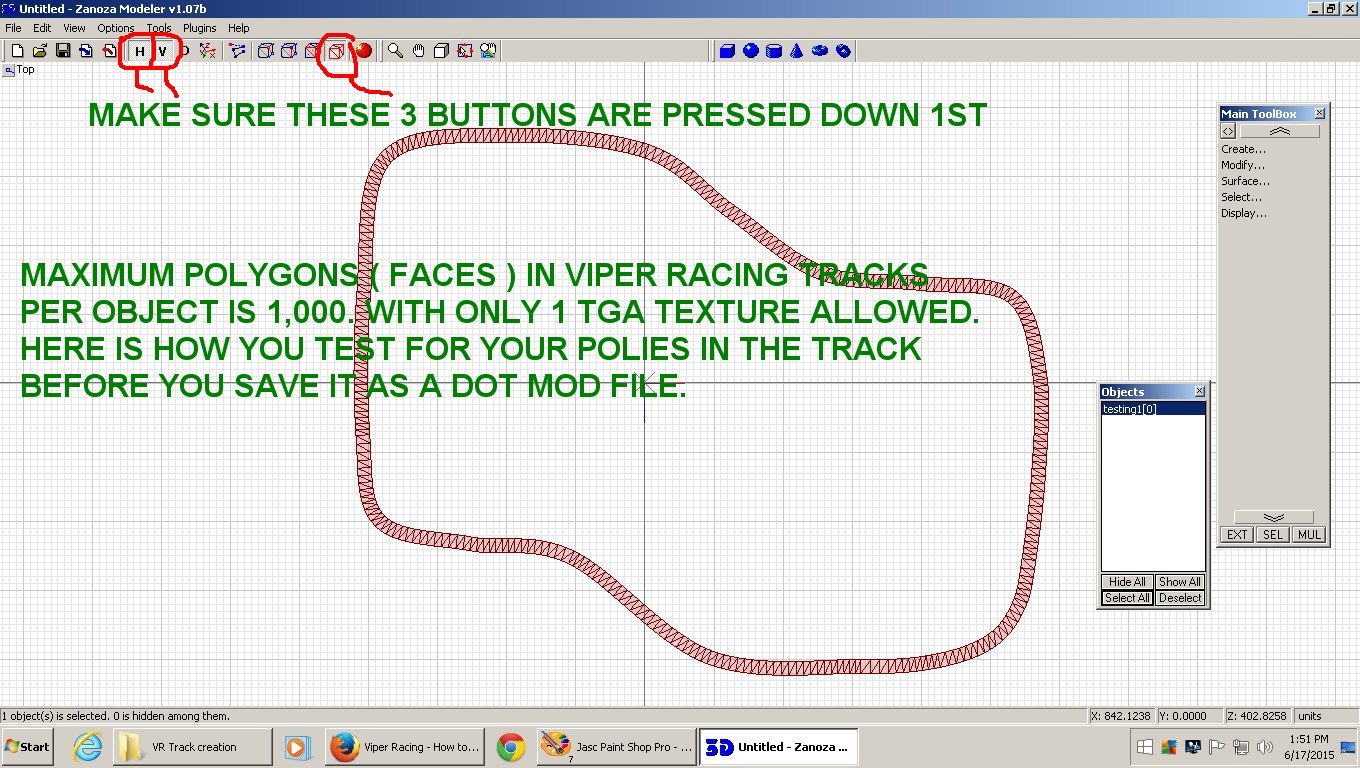Image resolution: width=1360 pixels, height=768 pixels.
Task: Create a blue sphere primitive
Action: [751, 50]
